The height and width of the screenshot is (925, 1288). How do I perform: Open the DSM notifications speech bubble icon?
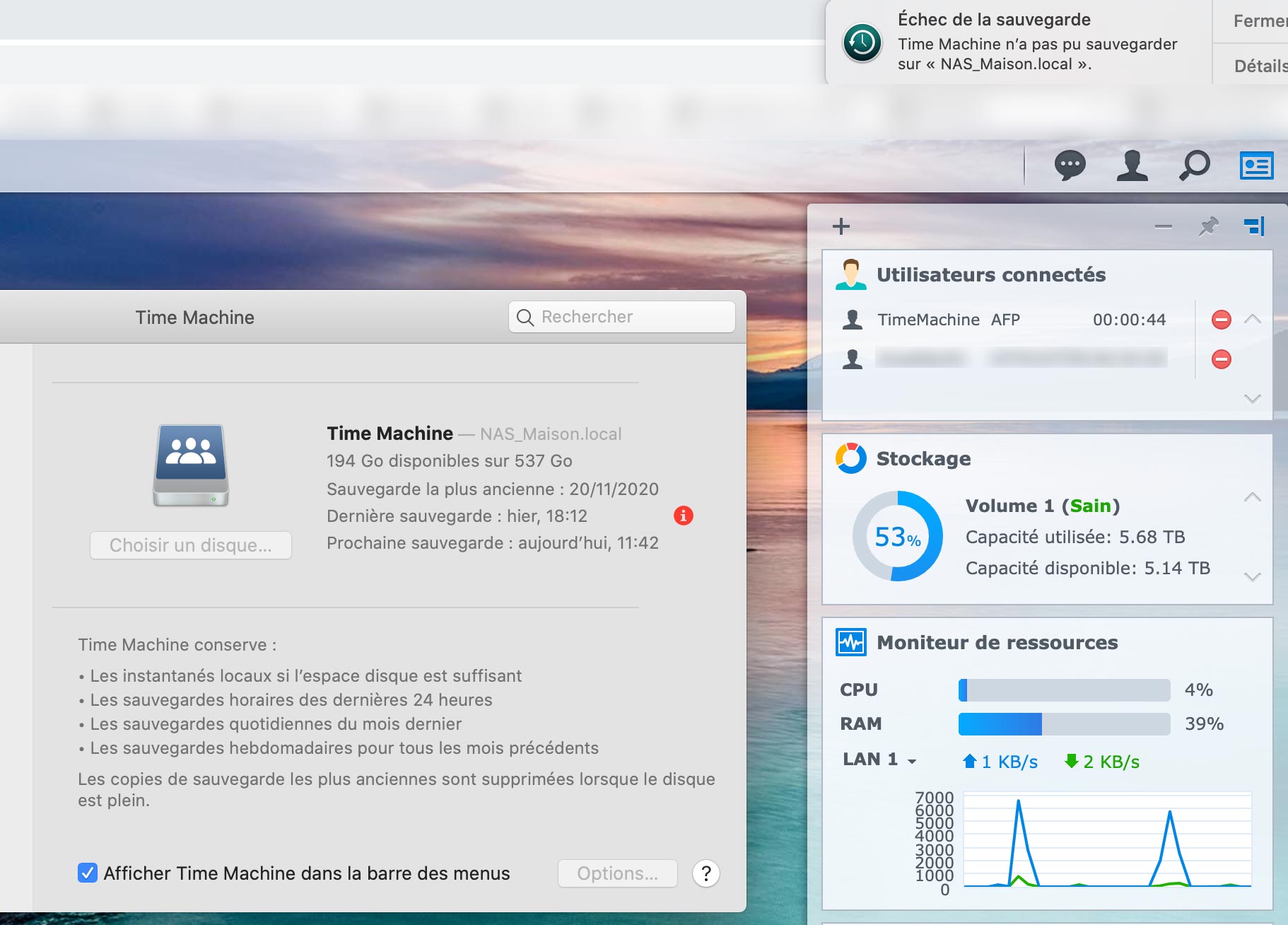[x=1070, y=166]
